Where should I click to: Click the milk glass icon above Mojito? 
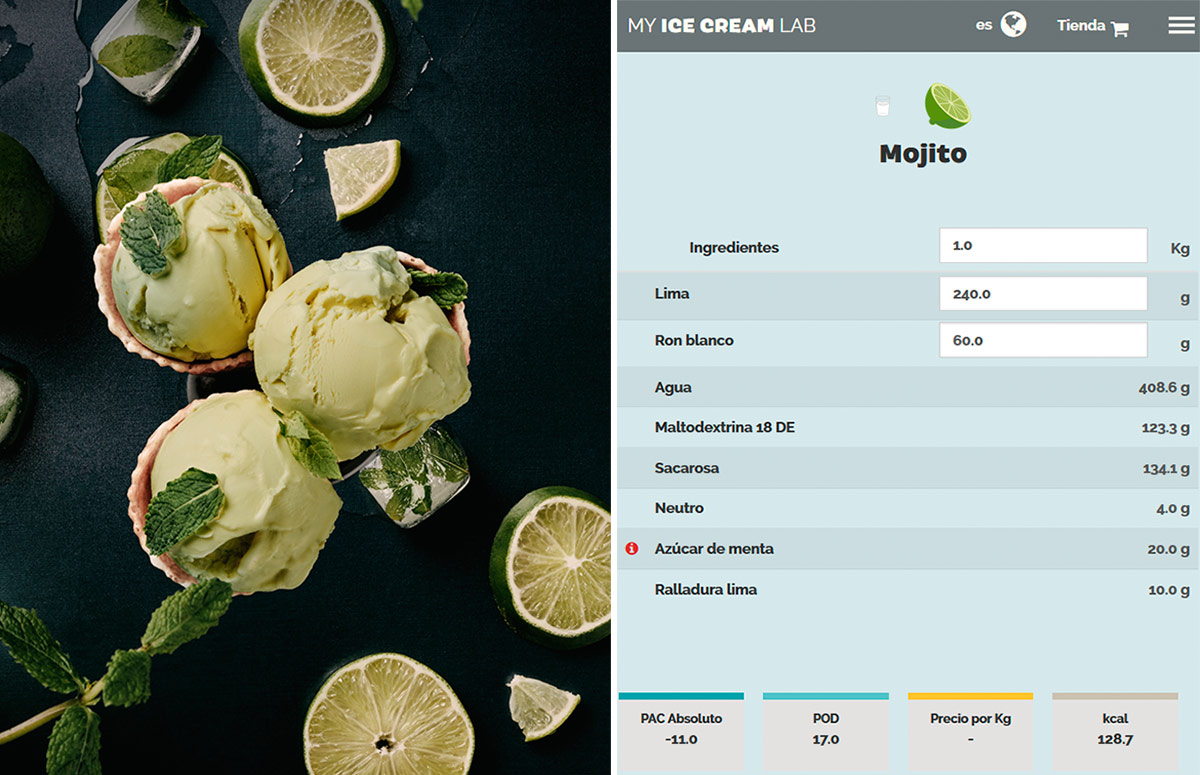884,104
